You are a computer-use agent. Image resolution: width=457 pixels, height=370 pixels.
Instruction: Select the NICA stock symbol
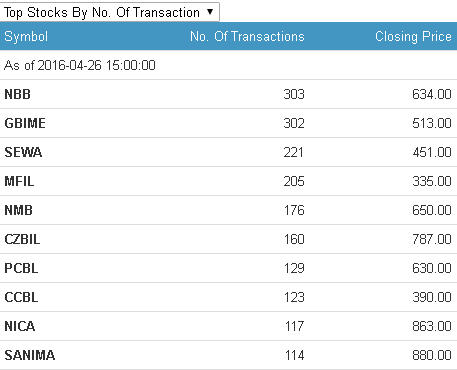(20, 326)
